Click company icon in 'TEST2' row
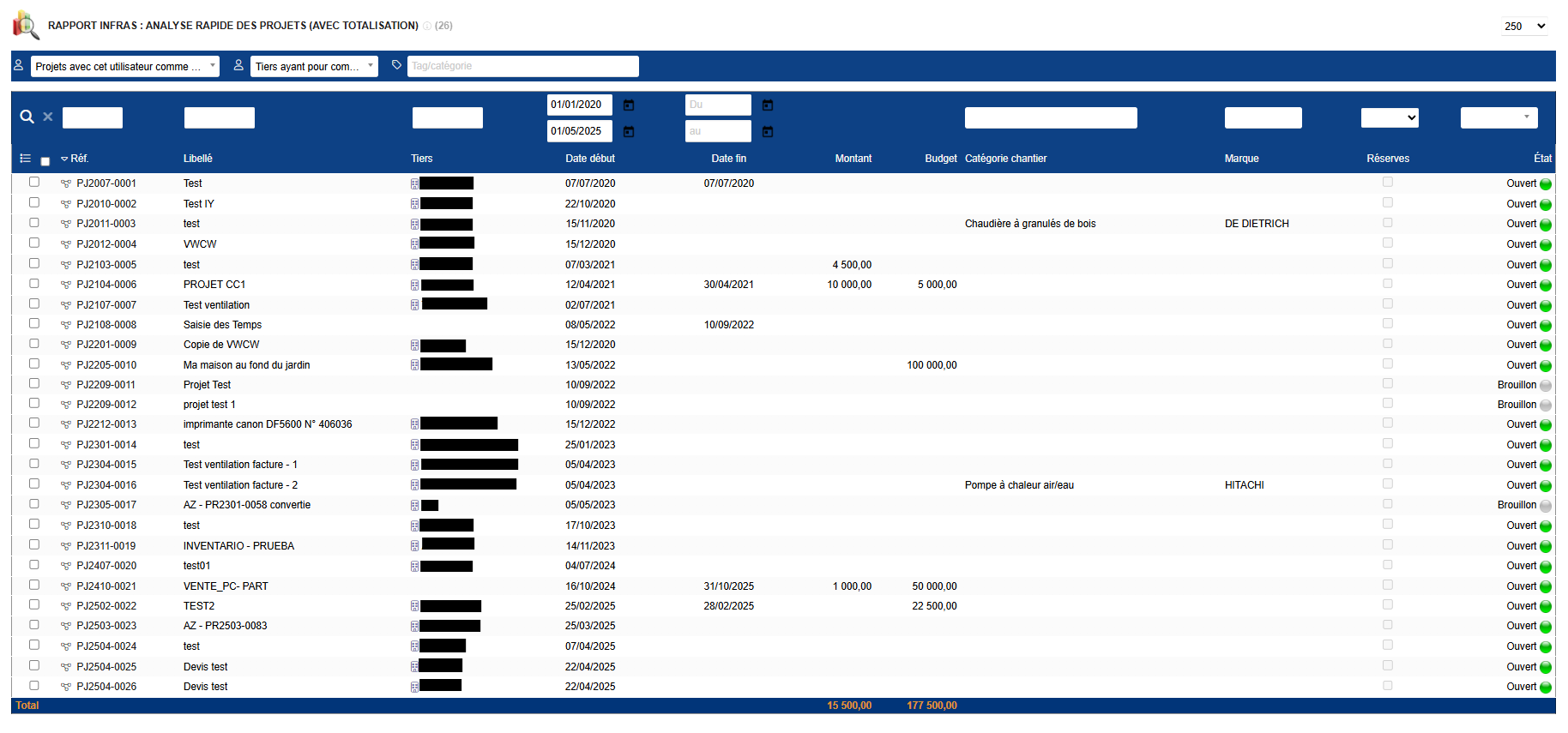The width and height of the screenshot is (1568, 733). (x=415, y=606)
